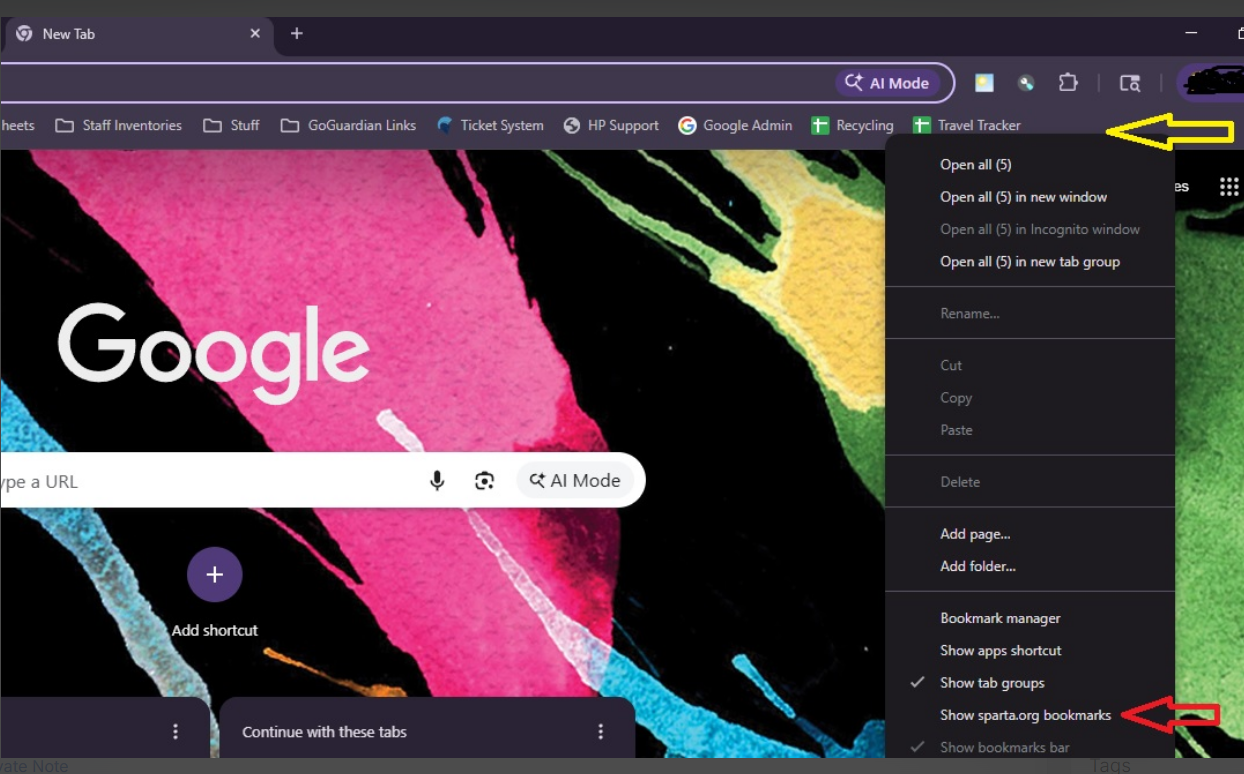Click the plus icon to open a new tab
Image resolution: width=1244 pixels, height=774 pixels.
tap(296, 33)
